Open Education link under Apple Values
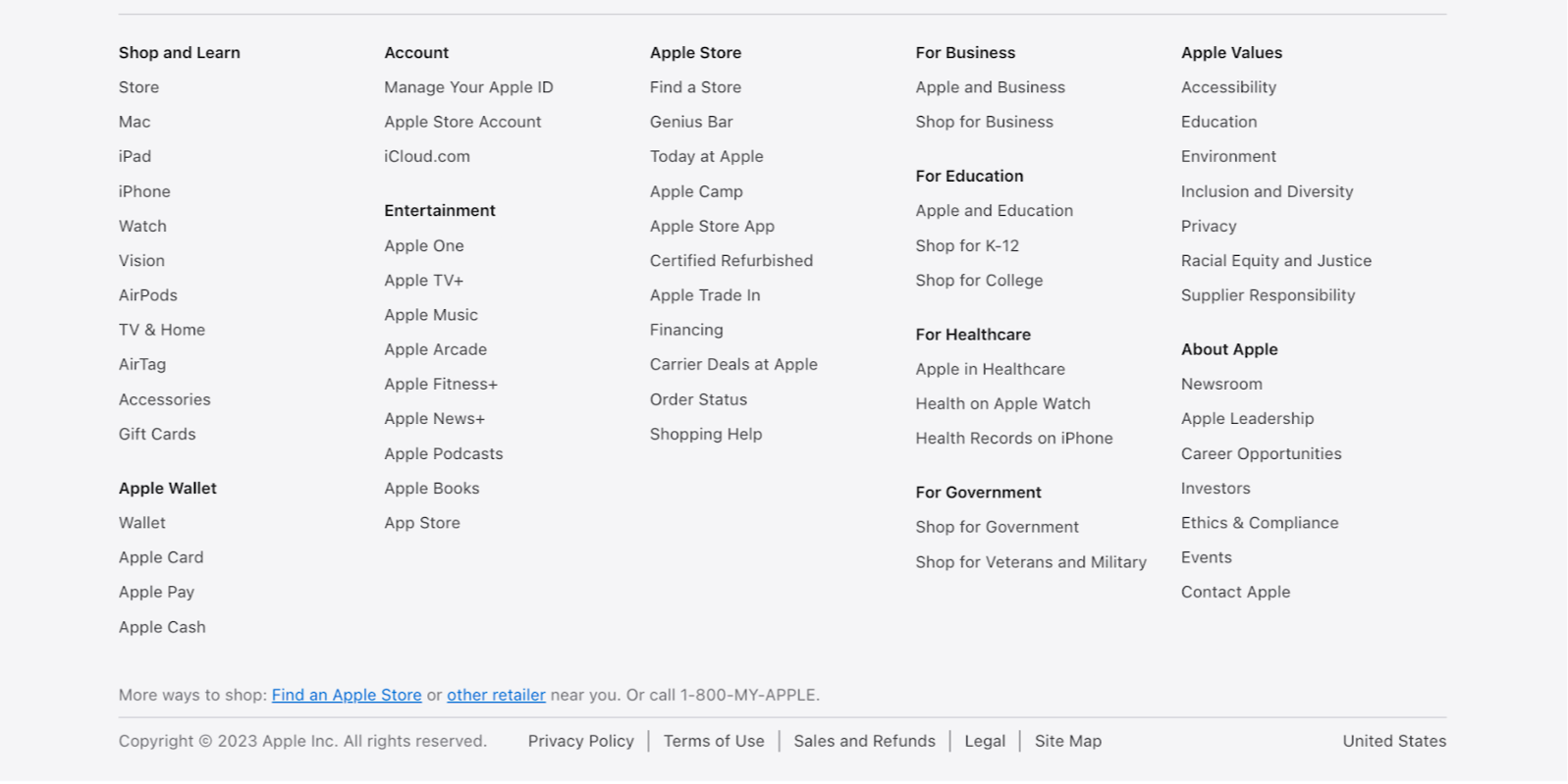Viewport: 1568px width, 784px height. pos(1218,122)
